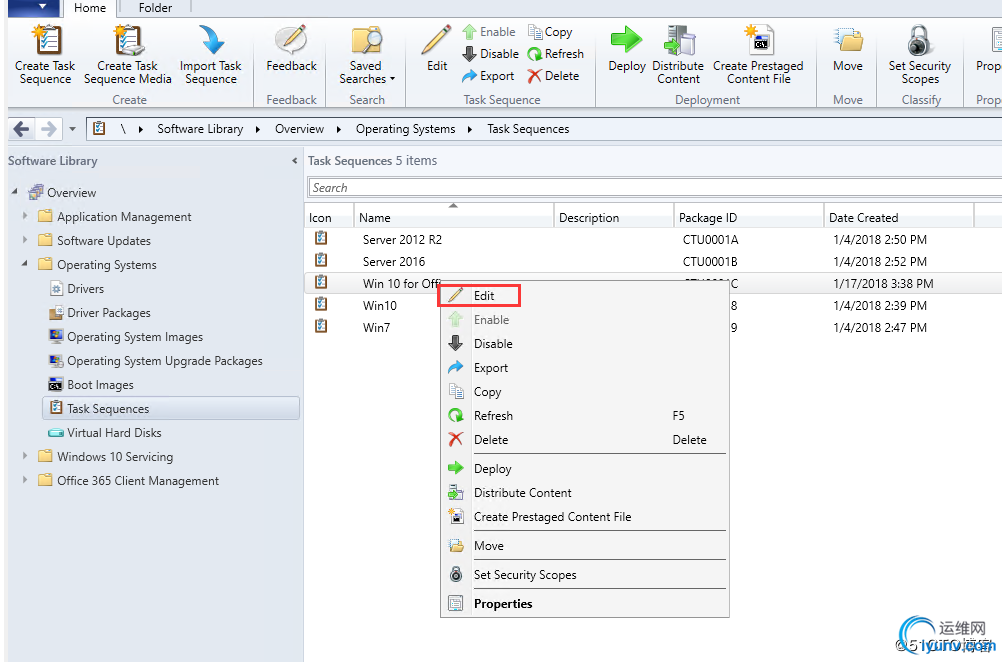Click Disable in the ribbon
This screenshot has height=662, width=1002.
[x=490, y=54]
